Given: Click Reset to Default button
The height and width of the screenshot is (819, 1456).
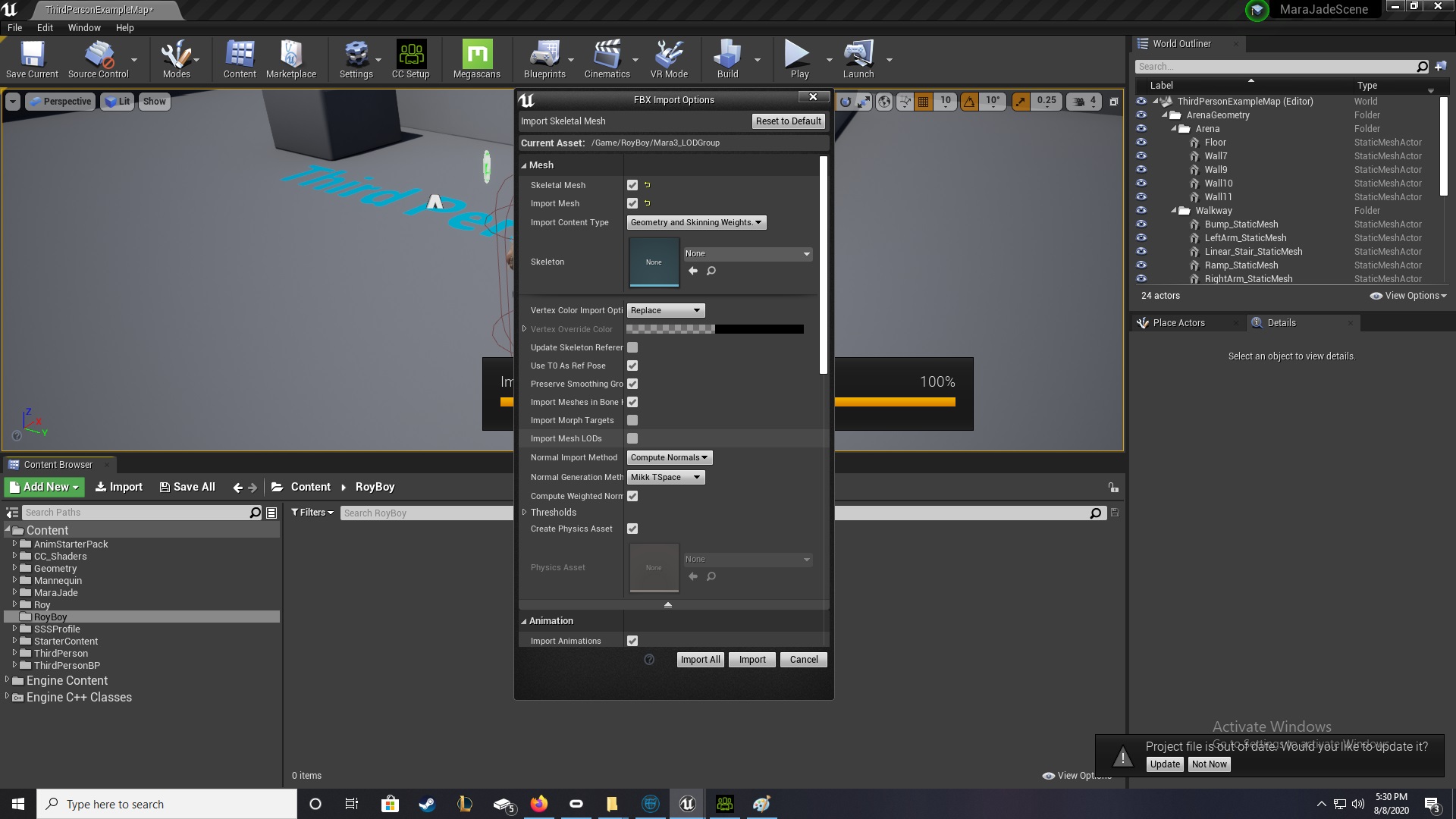Looking at the screenshot, I should (x=788, y=121).
